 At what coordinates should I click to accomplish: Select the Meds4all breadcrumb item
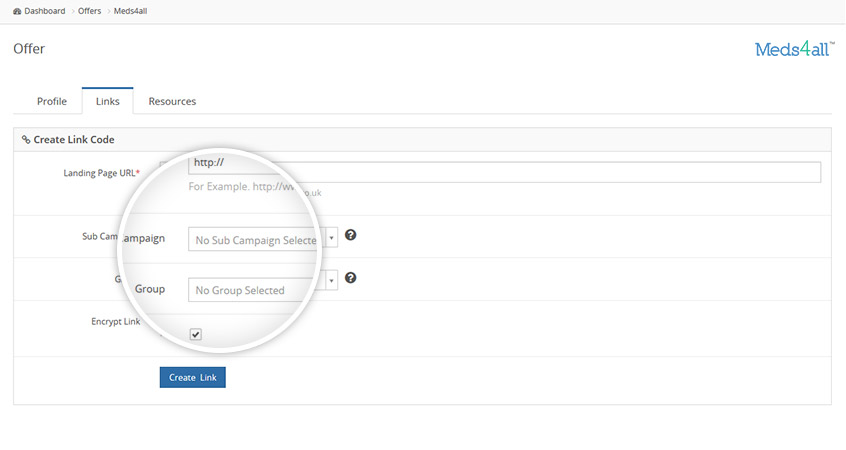(x=130, y=11)
